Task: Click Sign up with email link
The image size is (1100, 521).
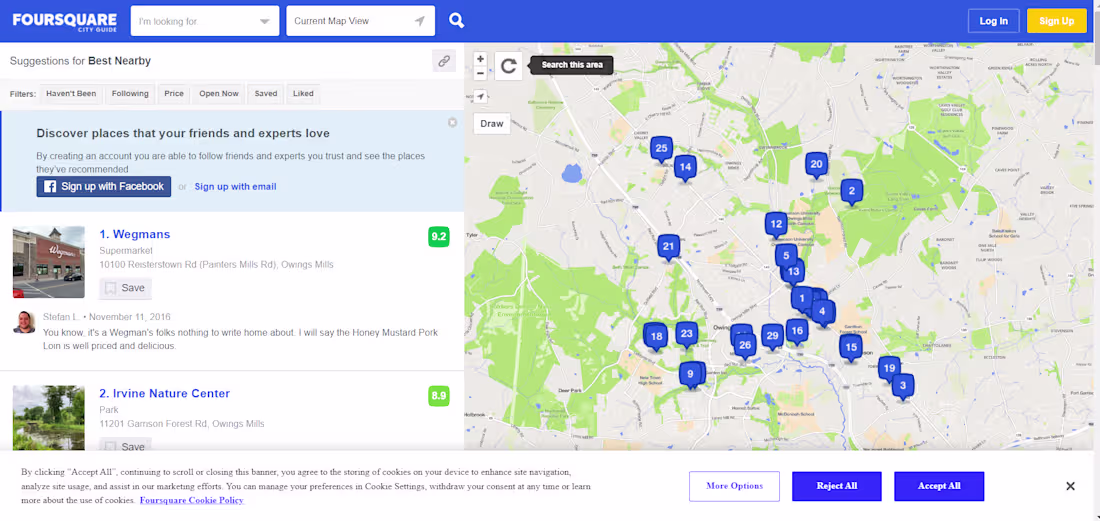Action: 236,187
